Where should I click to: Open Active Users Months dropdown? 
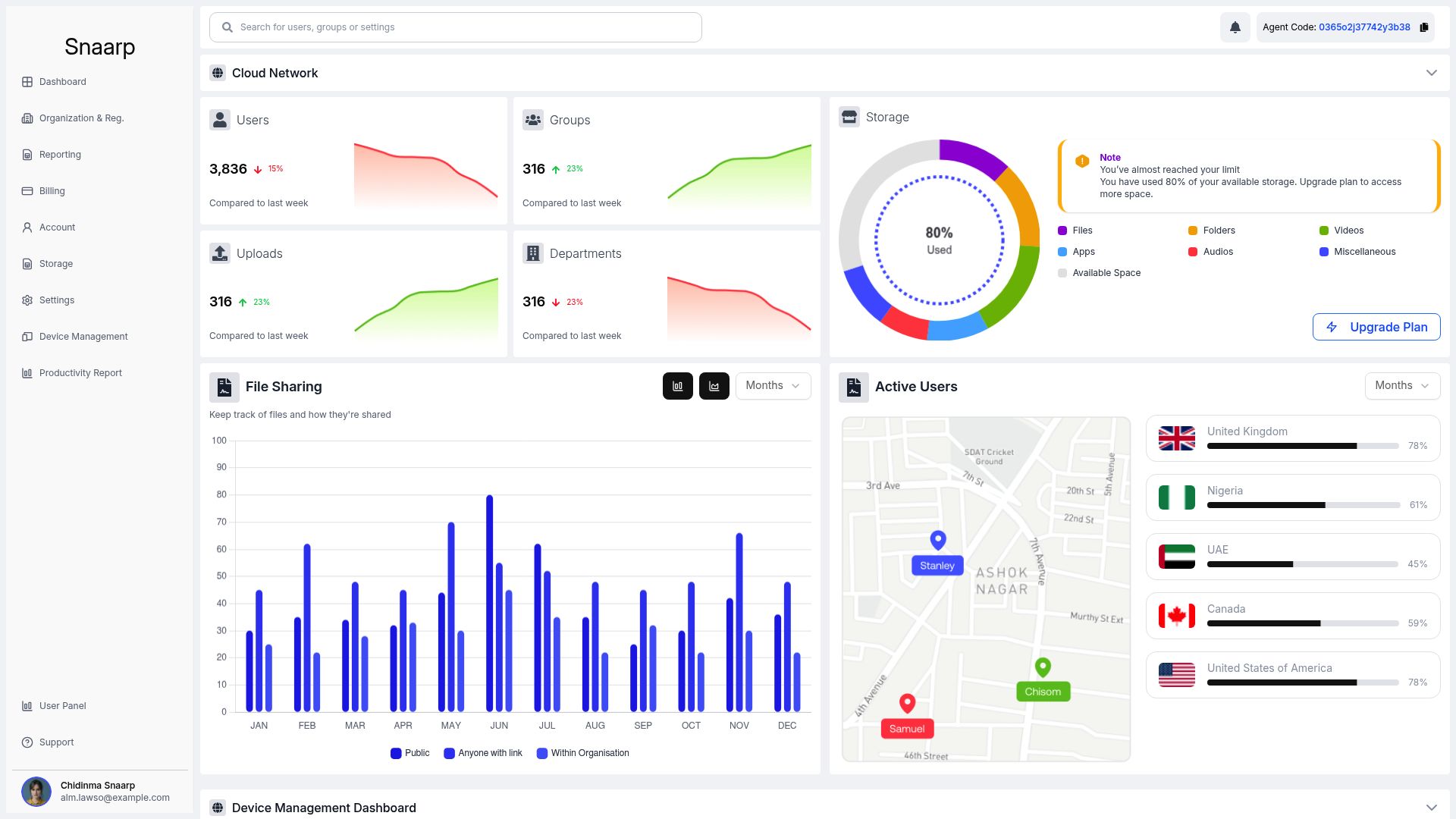point(1402,386)
